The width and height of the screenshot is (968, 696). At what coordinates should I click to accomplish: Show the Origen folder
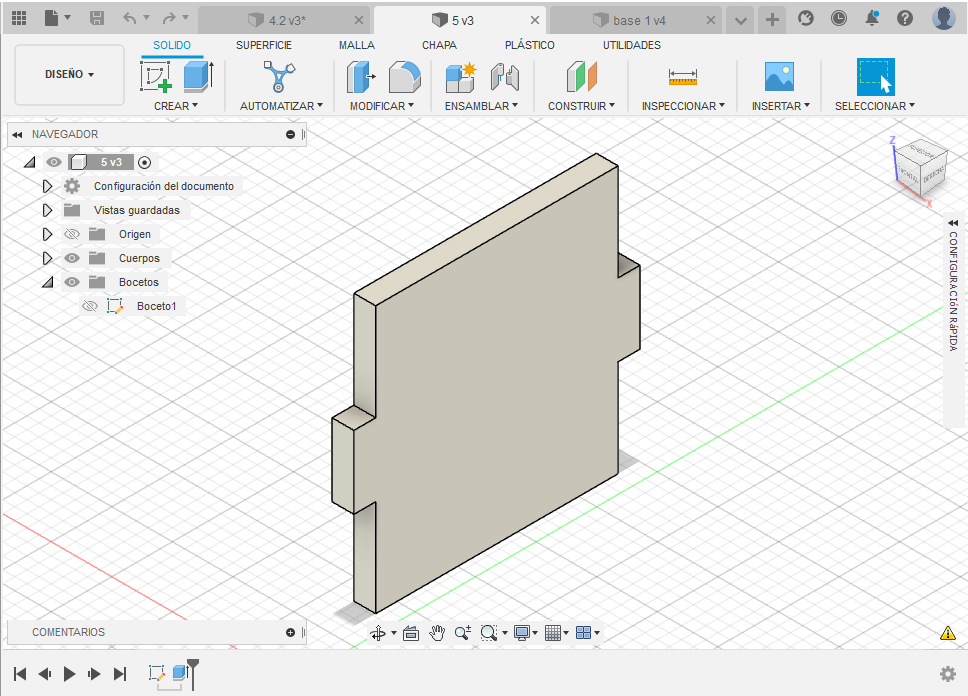click(x=72, y=234)
